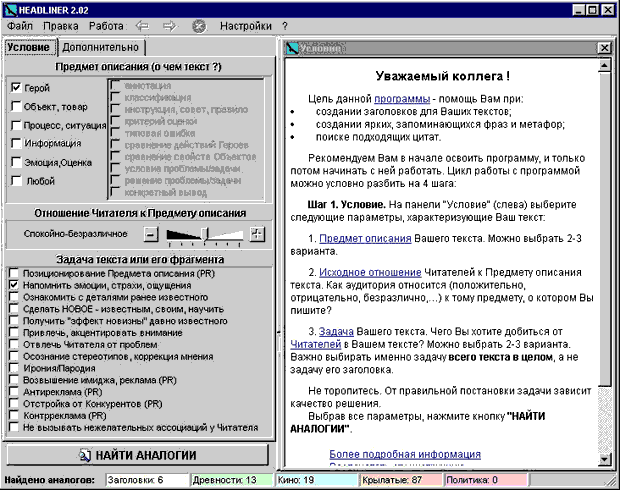Click the back arrow toolbar icon
The height and width of the screenshot is (490, 620).
pyautogui.click(x=142, y=26)
